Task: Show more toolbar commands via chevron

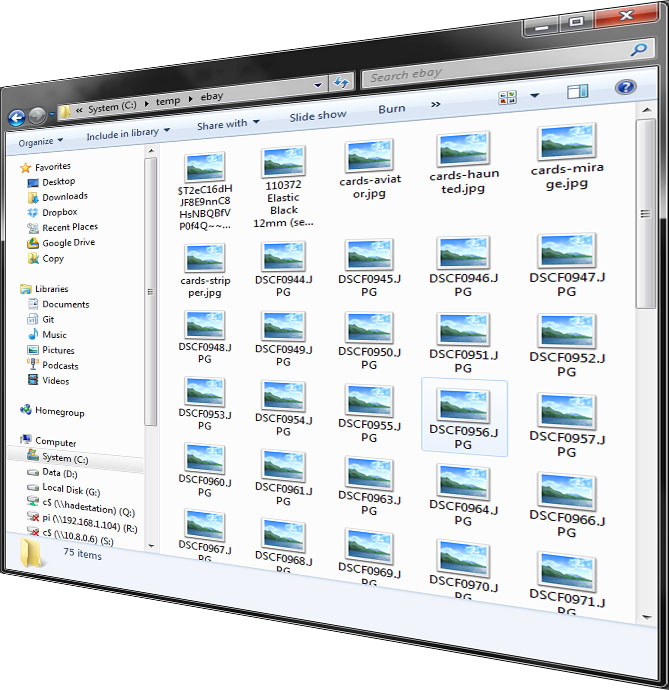Action: (436, 104)
